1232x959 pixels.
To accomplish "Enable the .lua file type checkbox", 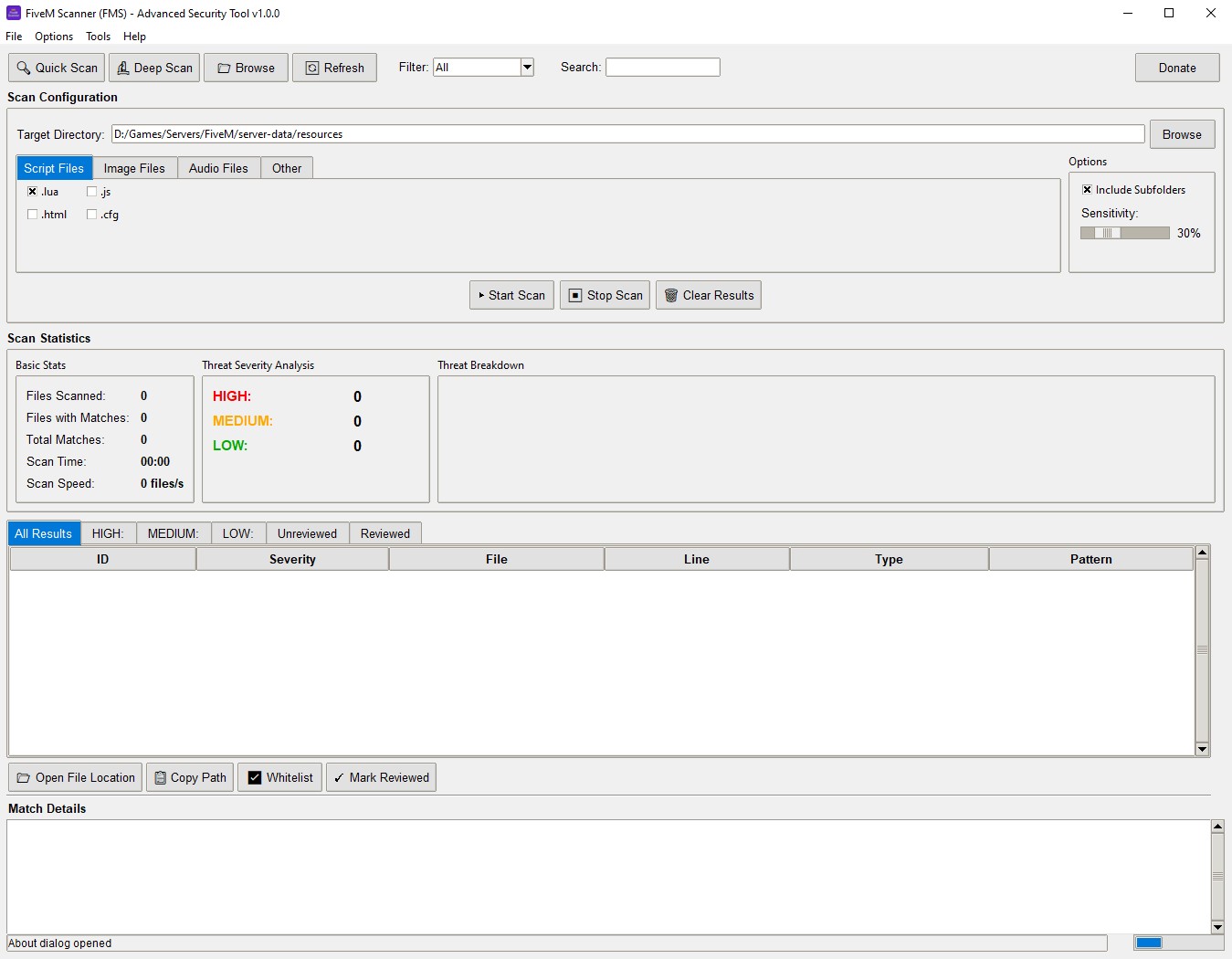I will [x=33, y=192].
